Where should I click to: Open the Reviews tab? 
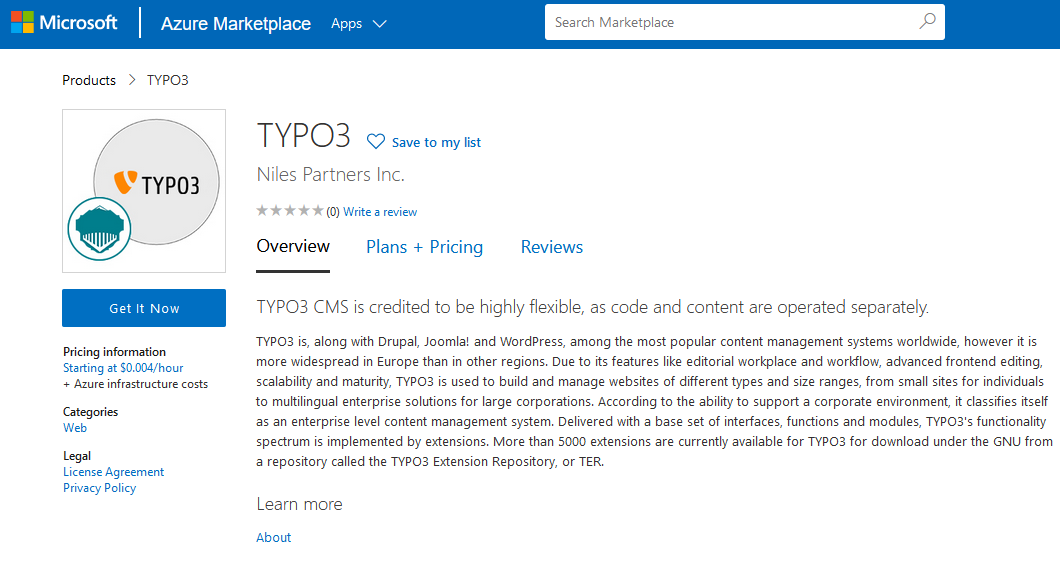pyautogui.click(x=551, y=247)
